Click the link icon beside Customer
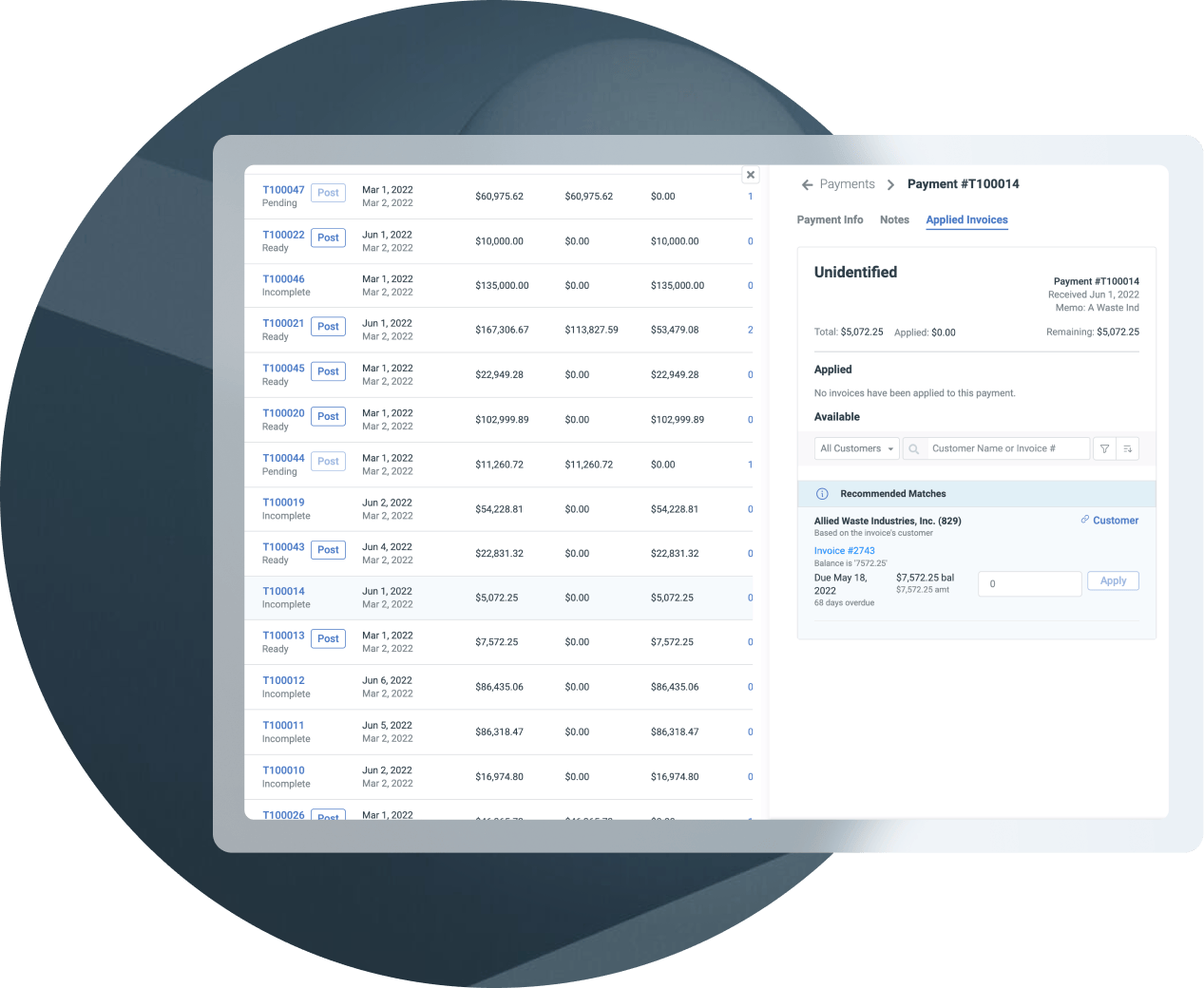The width and height of the screenshot is (1204, 988). (1084, 520)
